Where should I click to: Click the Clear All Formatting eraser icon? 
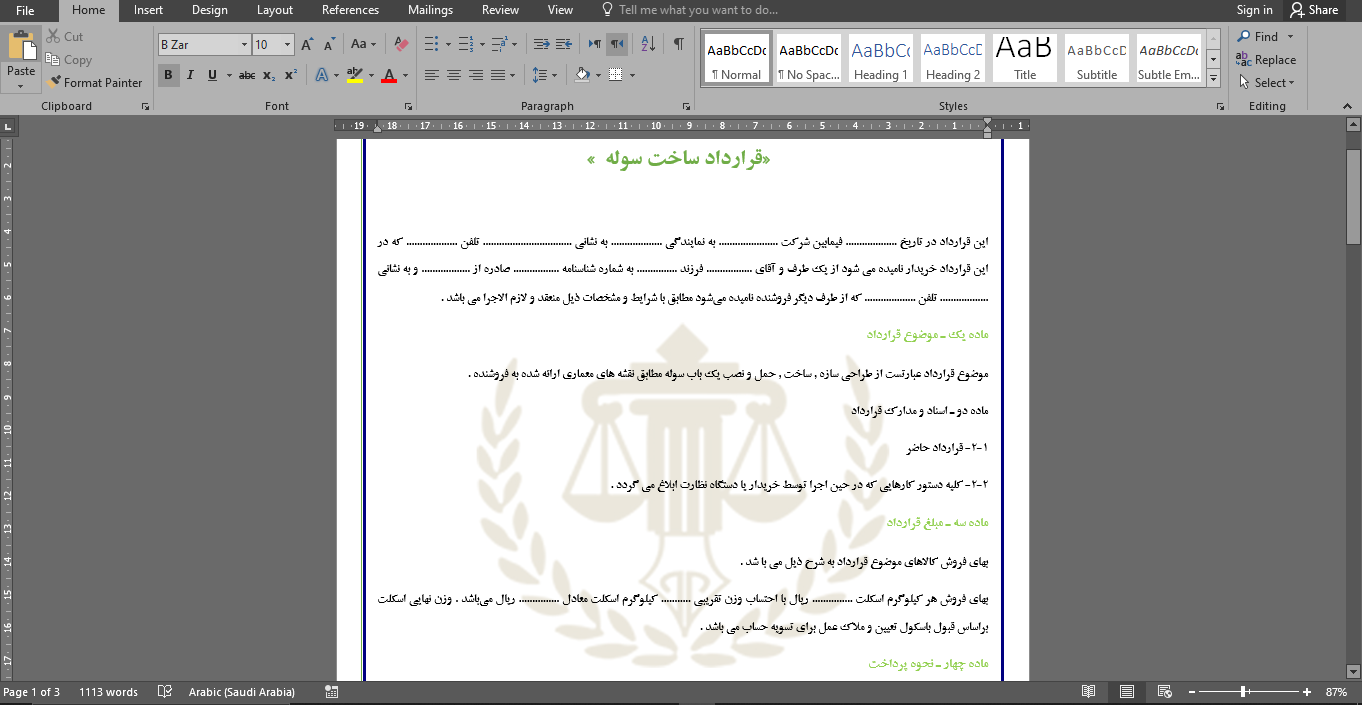(x=401, y=44)
